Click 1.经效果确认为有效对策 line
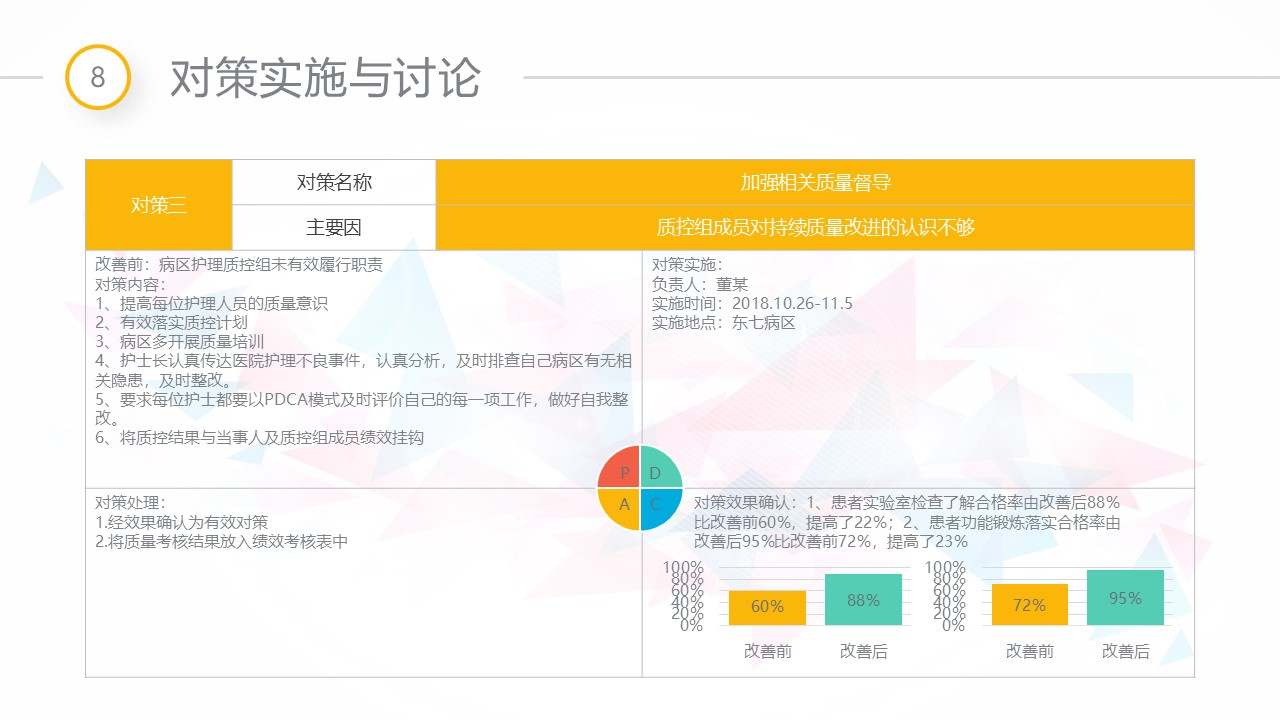1280x720 pixels. pyautogui.click(x=182, y=522)
